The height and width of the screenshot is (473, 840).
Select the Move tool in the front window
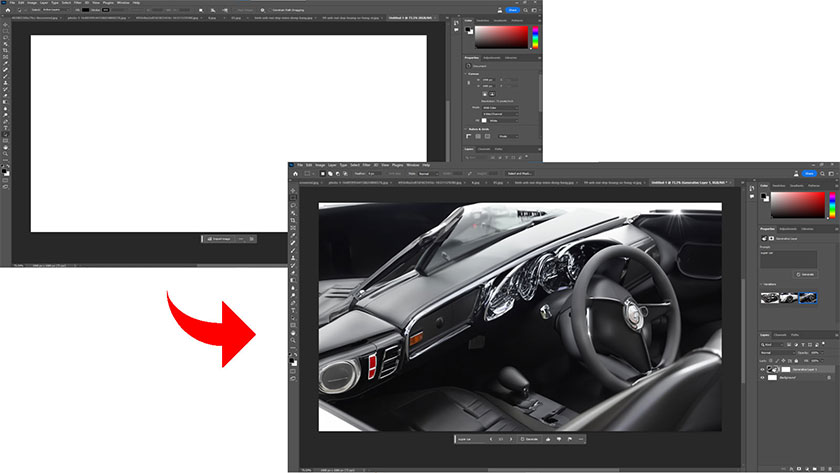[x=293, y=190]
